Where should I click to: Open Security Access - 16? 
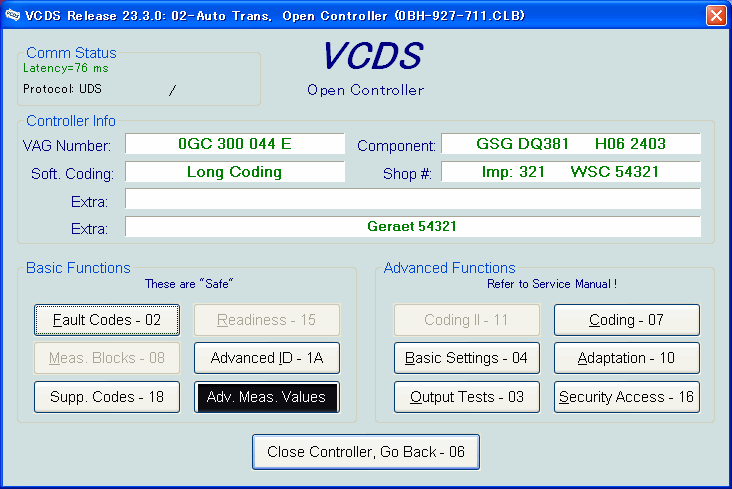pos(626,397)
